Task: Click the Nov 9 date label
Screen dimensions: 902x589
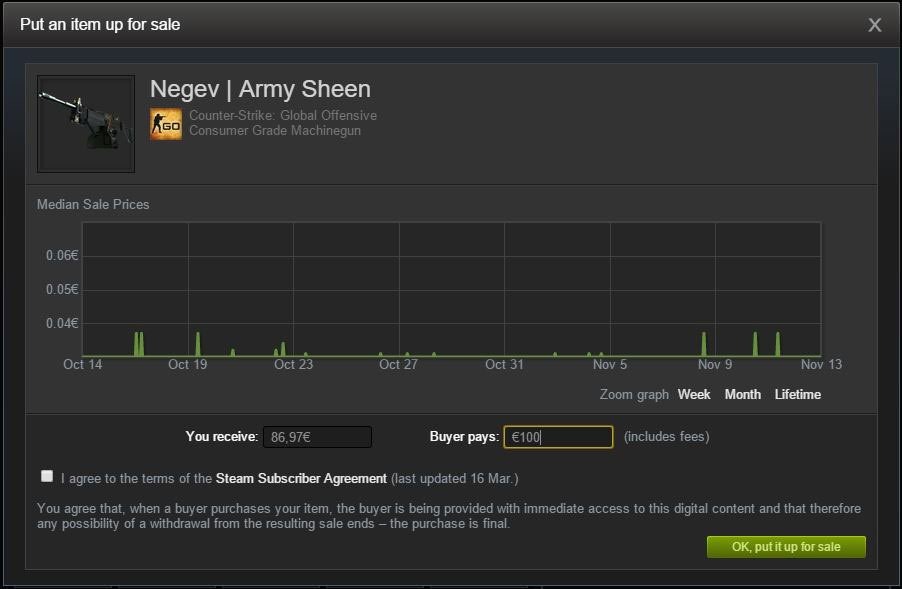Action: click(715, 364)
